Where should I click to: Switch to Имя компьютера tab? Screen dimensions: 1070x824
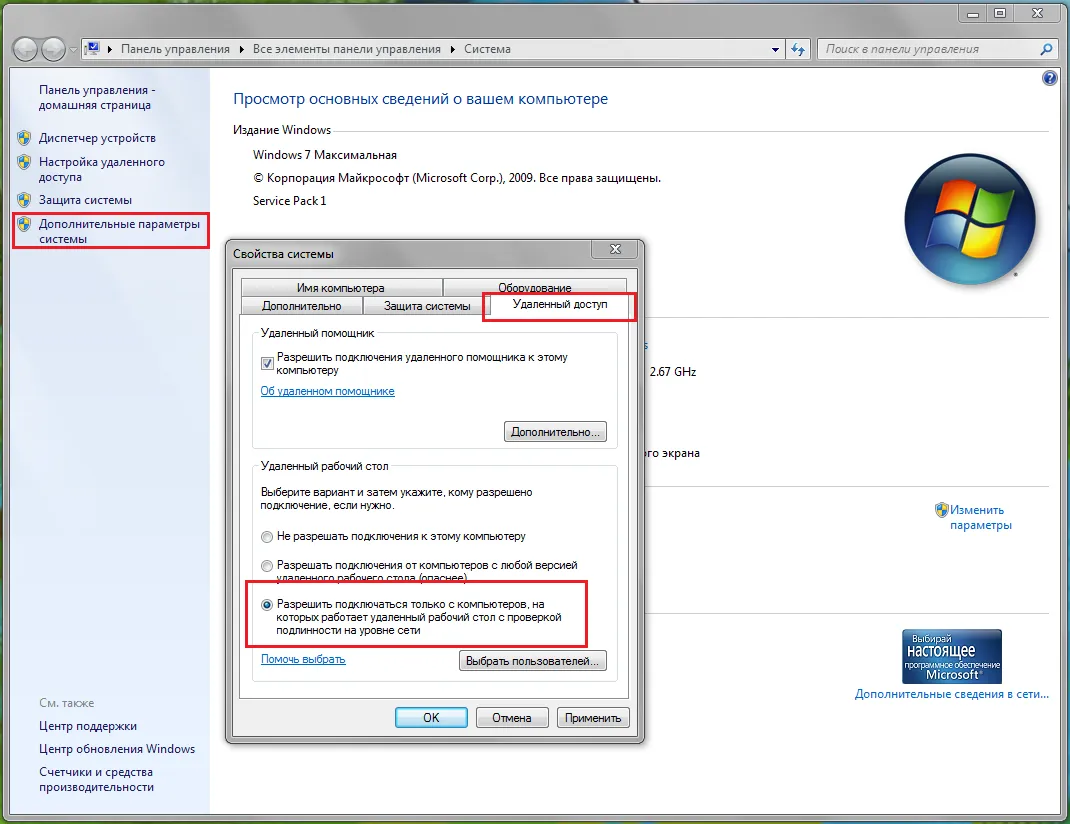pos(341,287)
